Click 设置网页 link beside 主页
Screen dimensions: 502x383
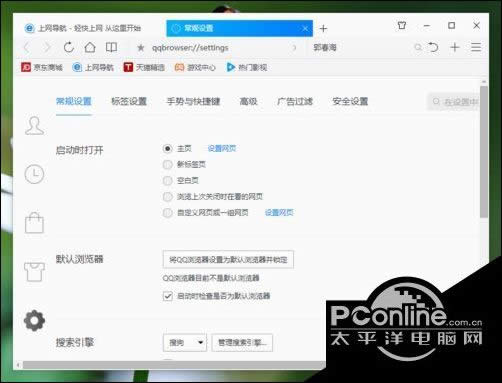[222, 148]
